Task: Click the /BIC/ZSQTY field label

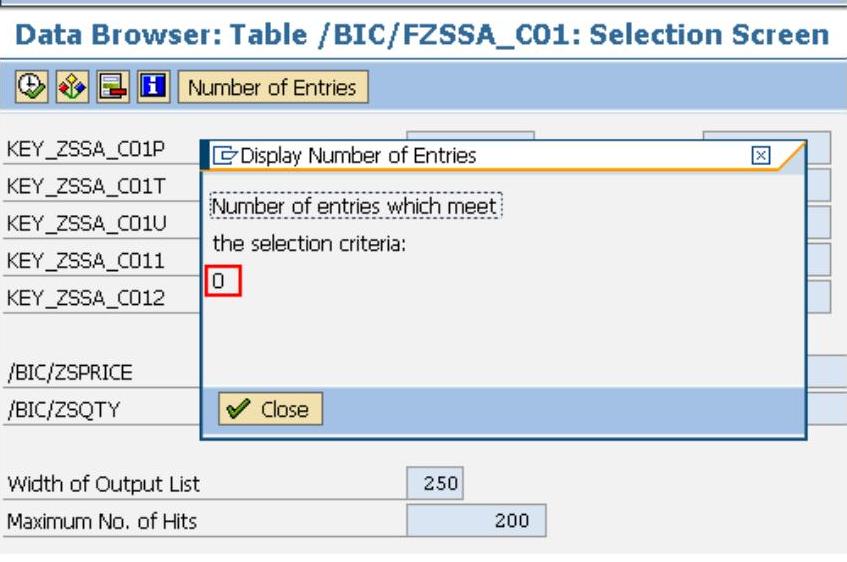Action: (63, 409)
